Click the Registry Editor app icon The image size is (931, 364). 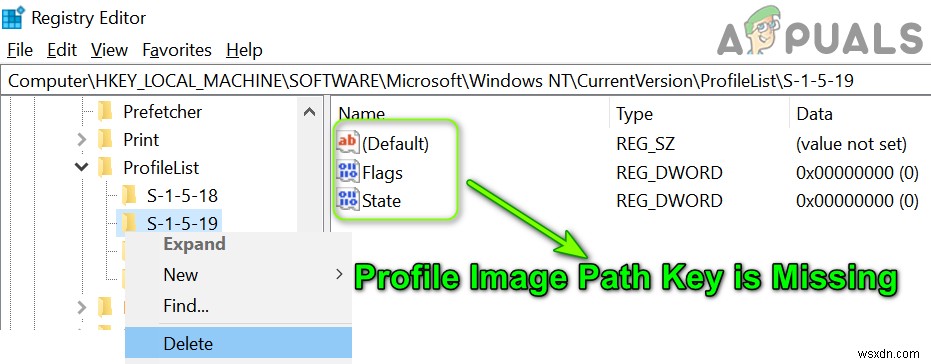(x=13, y=18)
